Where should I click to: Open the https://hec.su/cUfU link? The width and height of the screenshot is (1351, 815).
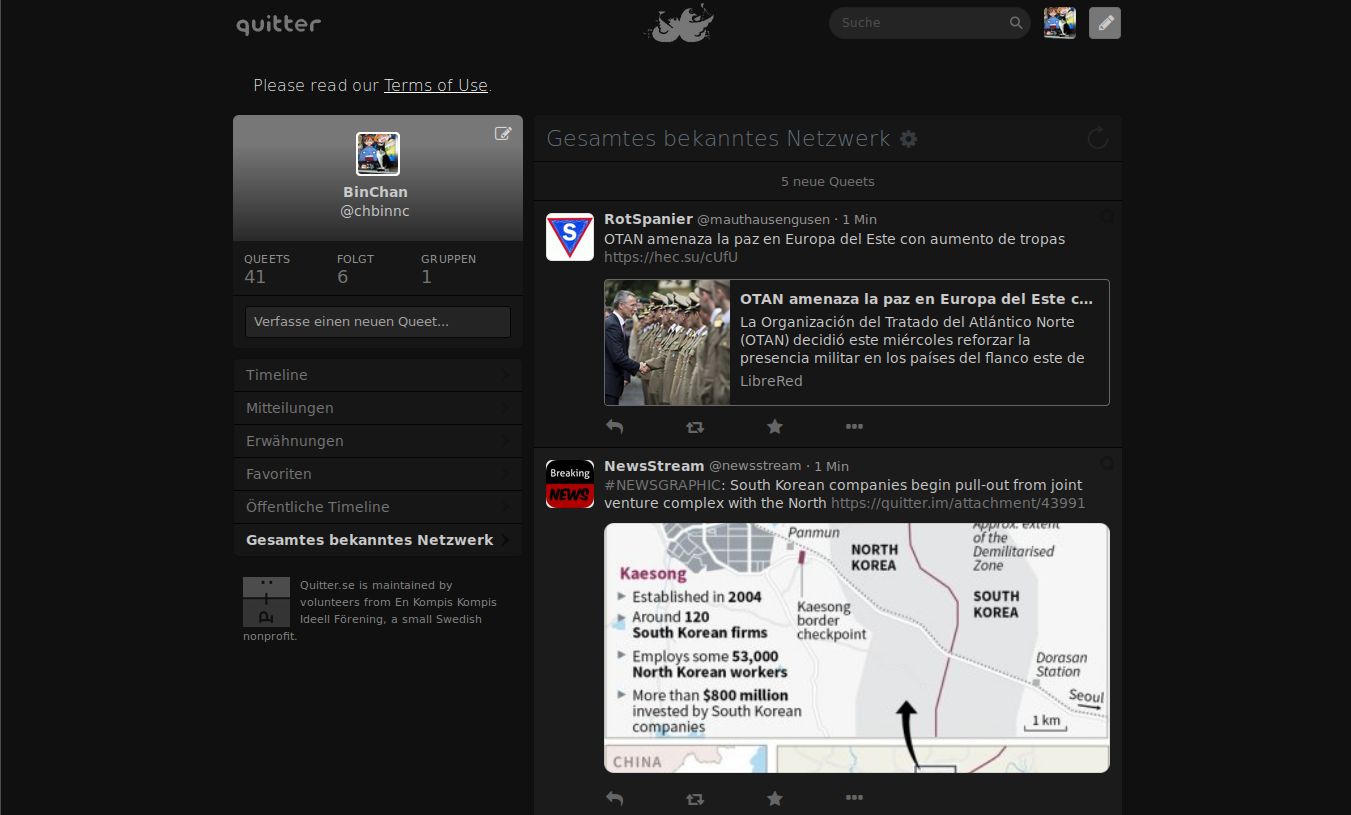pos(671,257)
